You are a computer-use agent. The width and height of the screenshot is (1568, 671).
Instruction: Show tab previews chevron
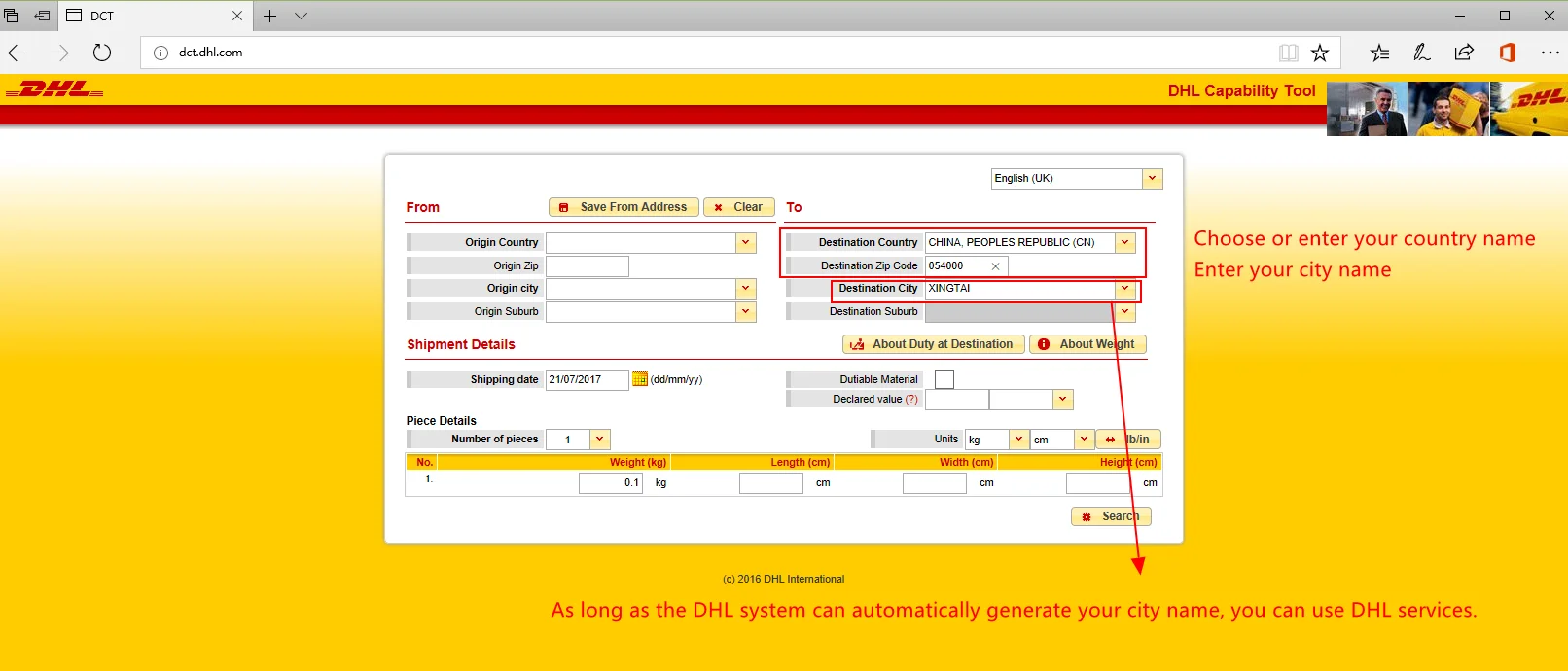[x=301, y=16]
